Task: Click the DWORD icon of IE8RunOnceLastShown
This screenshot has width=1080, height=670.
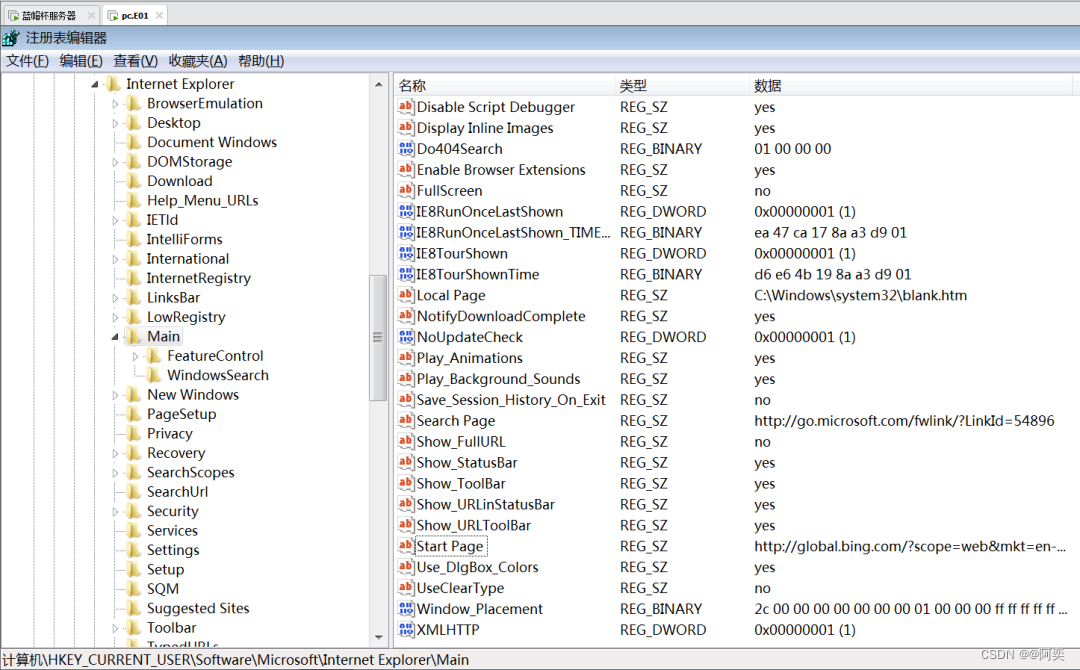Action: pyautogui.click(x=406, y=211)
